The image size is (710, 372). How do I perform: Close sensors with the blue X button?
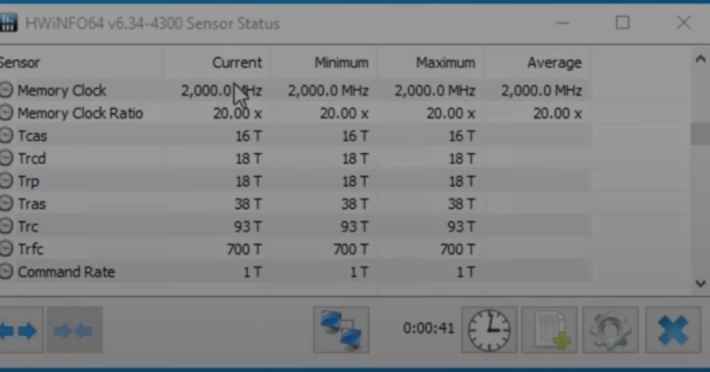pyautogui.click(x=673, y=330)
